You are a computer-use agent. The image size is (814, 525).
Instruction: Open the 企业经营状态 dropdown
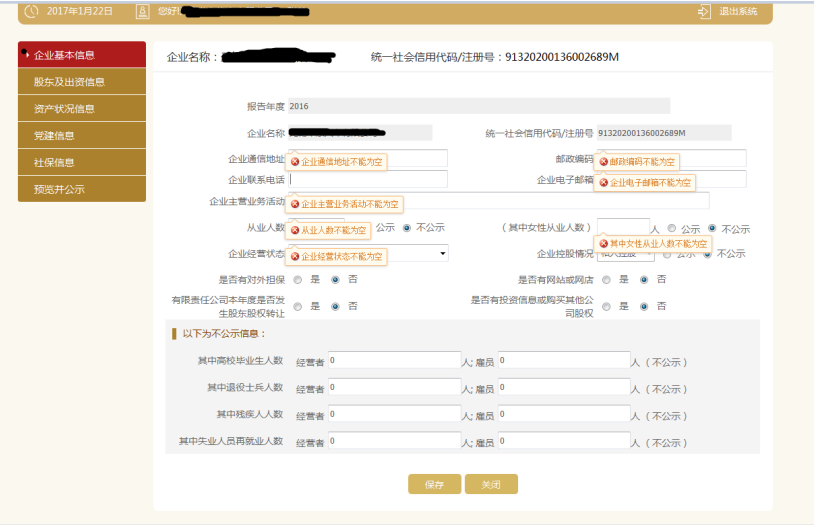point(442,254)
